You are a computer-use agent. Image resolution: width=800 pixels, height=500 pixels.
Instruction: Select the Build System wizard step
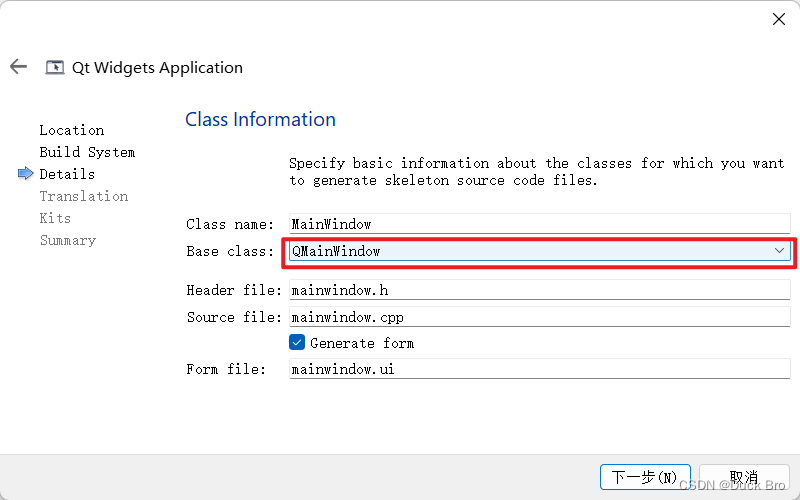click(87, 152)
